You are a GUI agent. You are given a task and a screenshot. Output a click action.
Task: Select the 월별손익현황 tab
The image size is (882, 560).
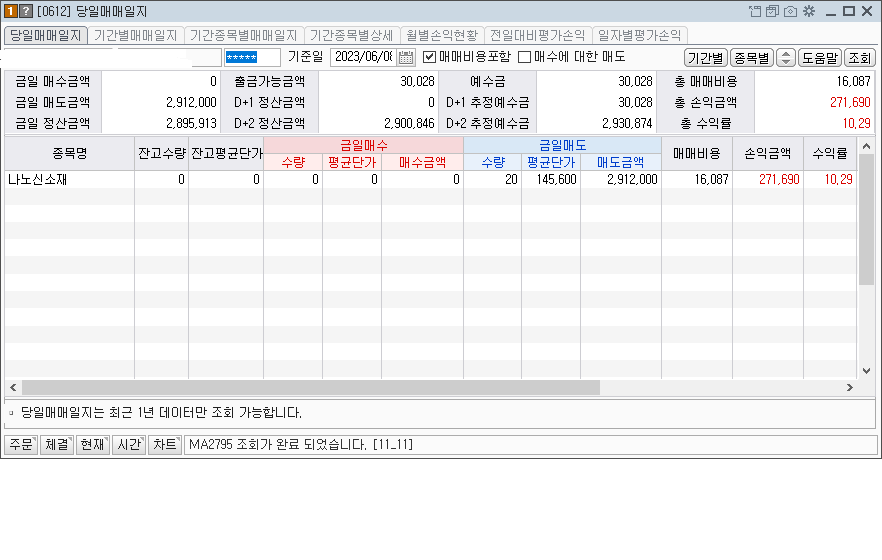click(442, 35)
